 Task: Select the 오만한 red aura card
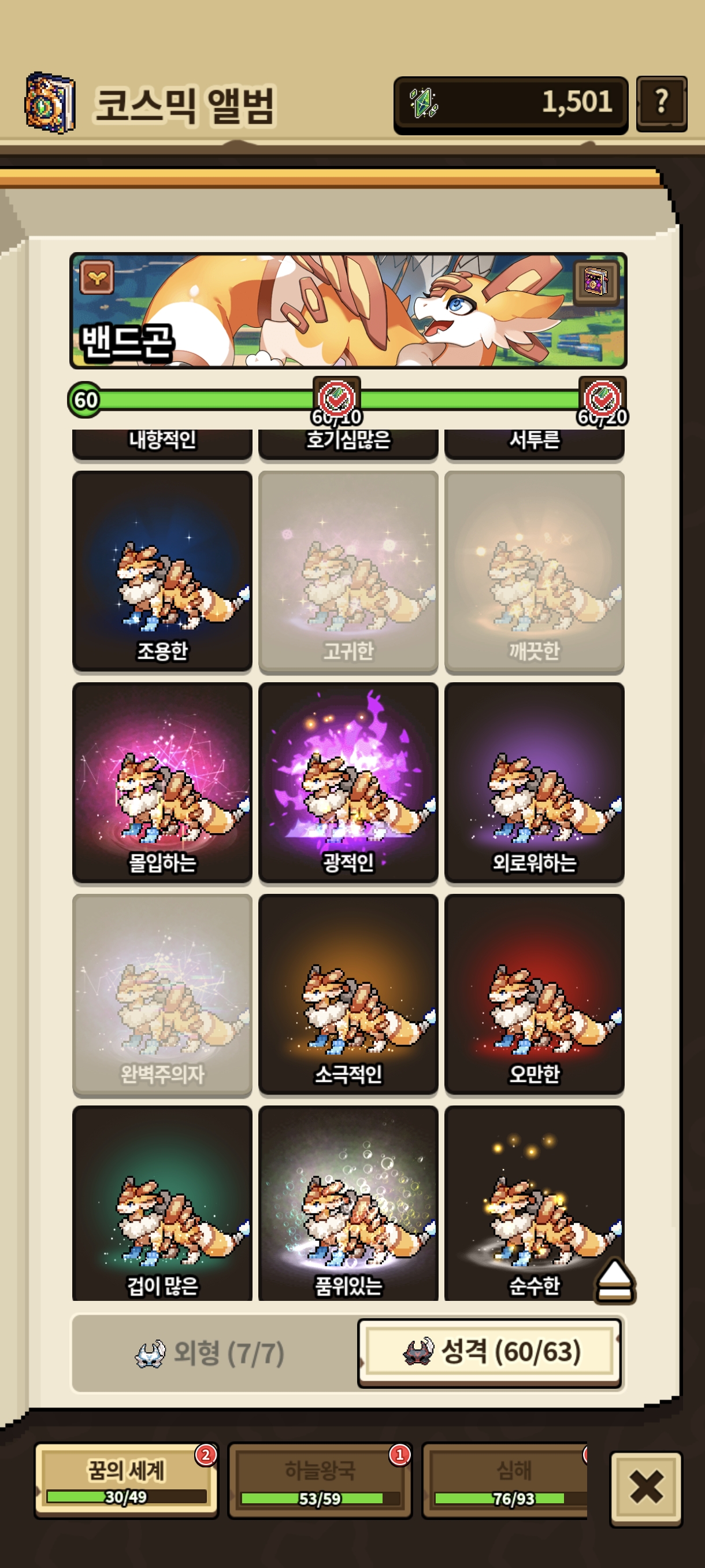(535, 994)
